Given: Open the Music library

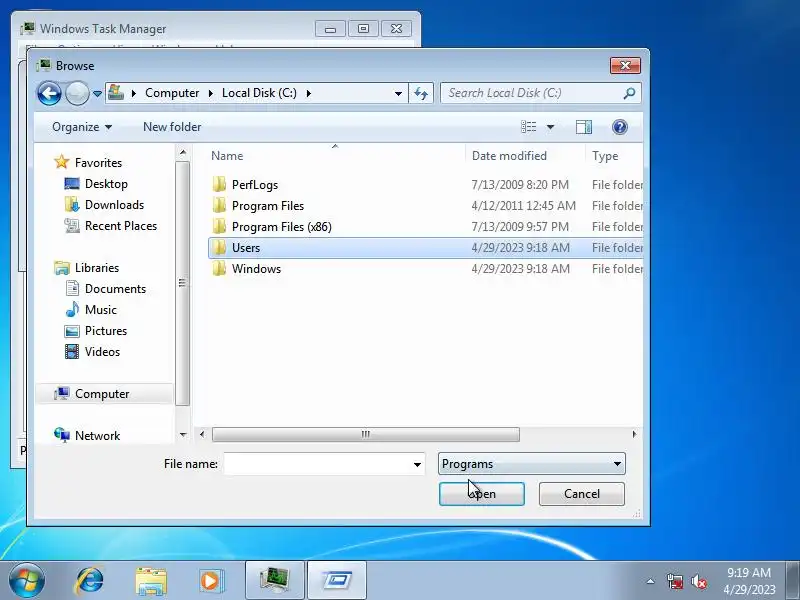Looking at the screenshot, I should pyautogui.click(x=101, y=310).
